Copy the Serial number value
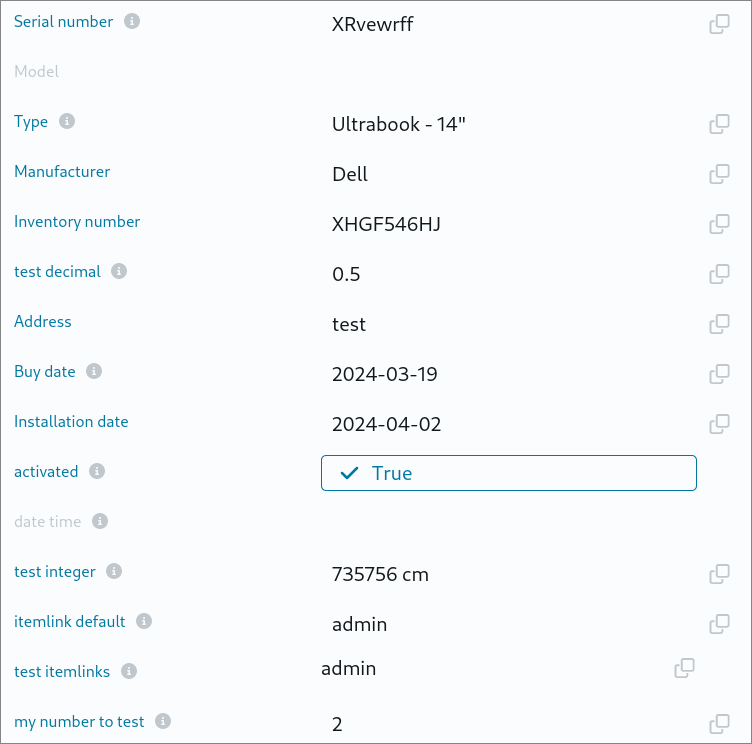This screenshot has width=752, height=744. [x=718, y=24]
